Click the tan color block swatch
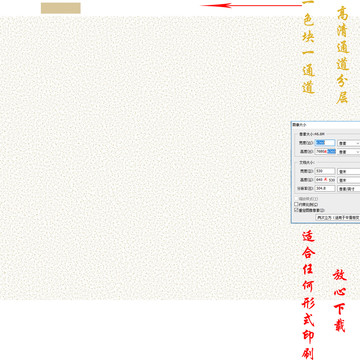Image resolution: width=360 pixels, height=360 pixels. [61, 8]
